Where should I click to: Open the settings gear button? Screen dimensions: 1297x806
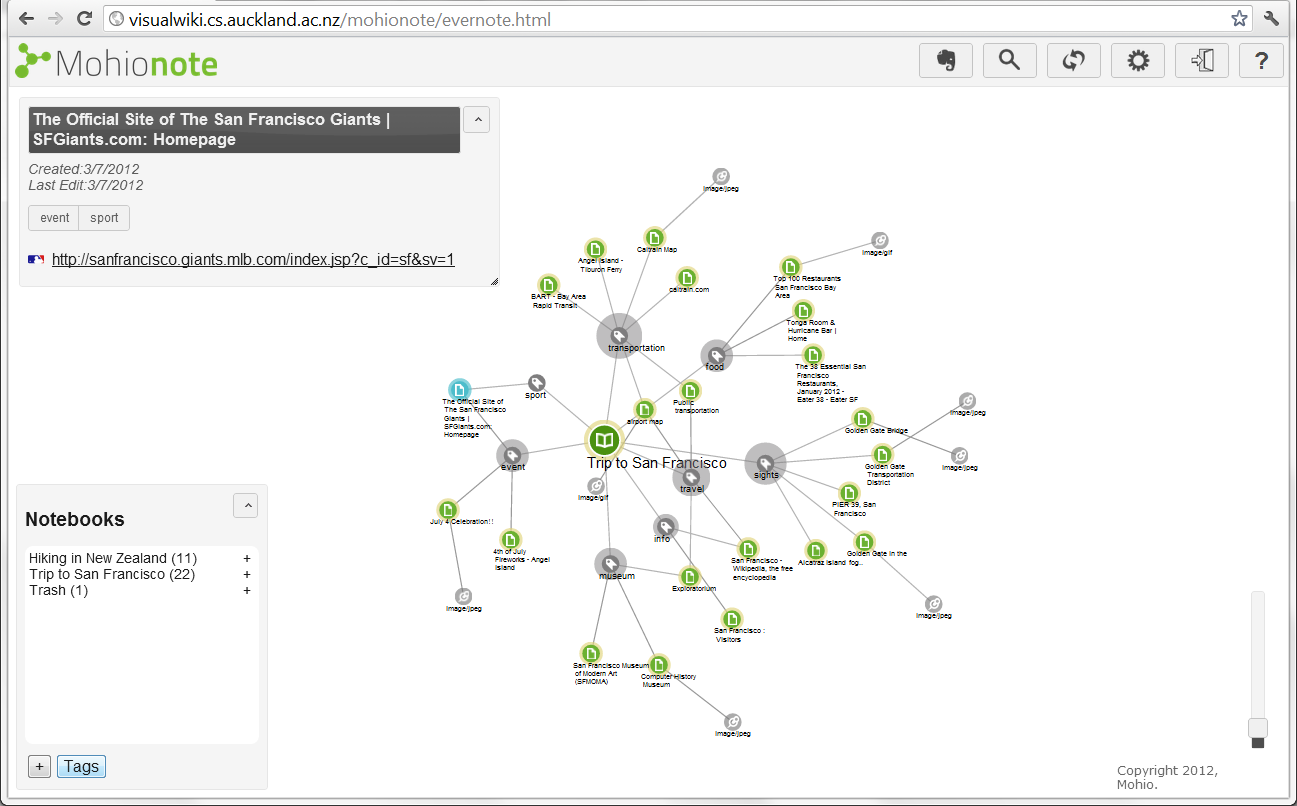click(x=1138, y=60)
